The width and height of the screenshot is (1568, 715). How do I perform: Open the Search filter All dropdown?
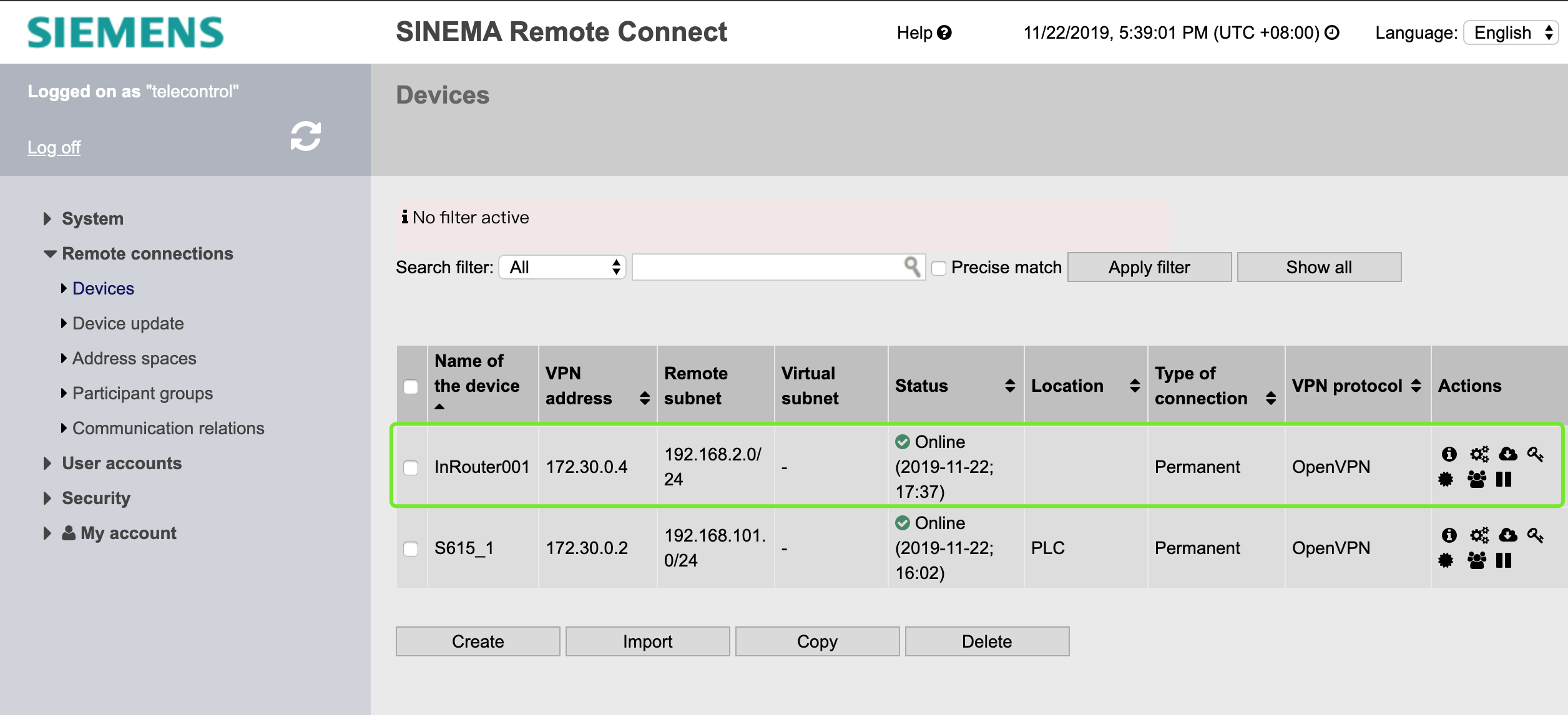tap(562, 268)
